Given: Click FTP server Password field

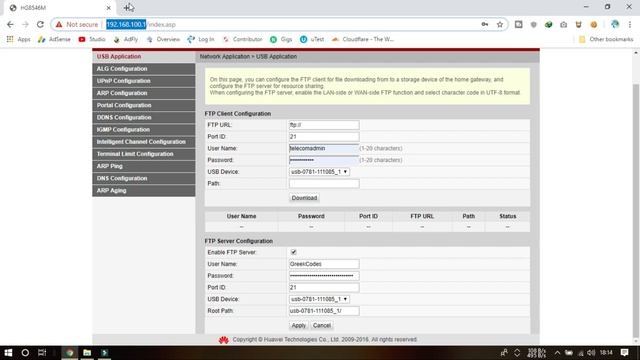Looking at the screenshot, I should click(324, 276).
